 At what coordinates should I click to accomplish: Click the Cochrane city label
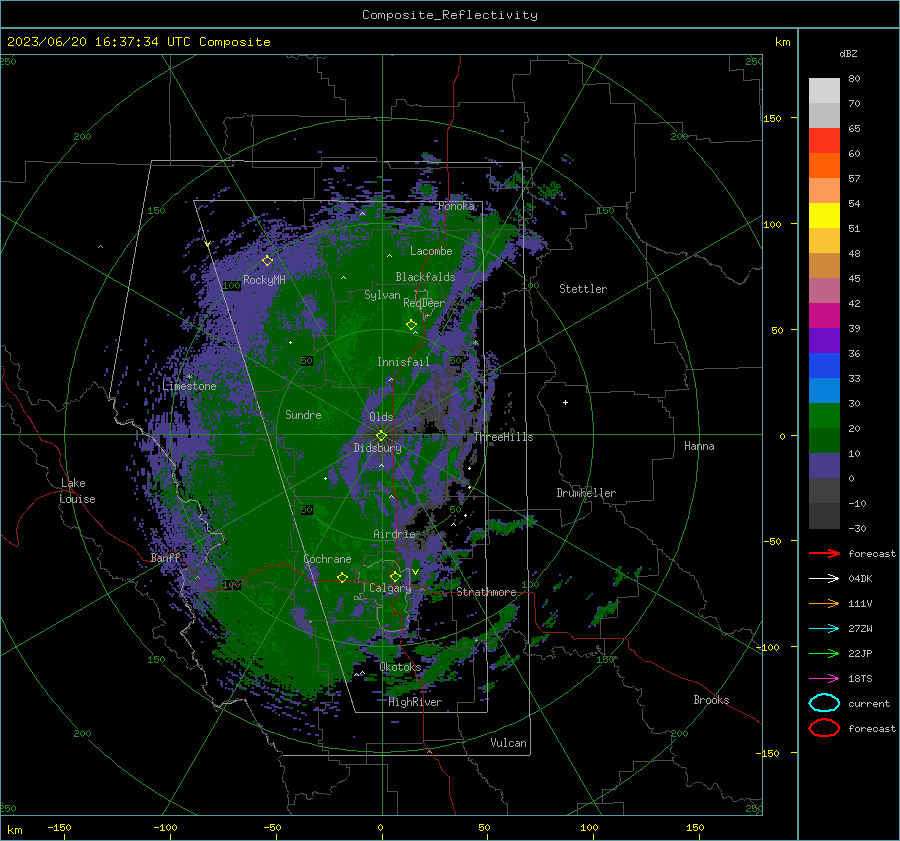(x=327, y=559)
